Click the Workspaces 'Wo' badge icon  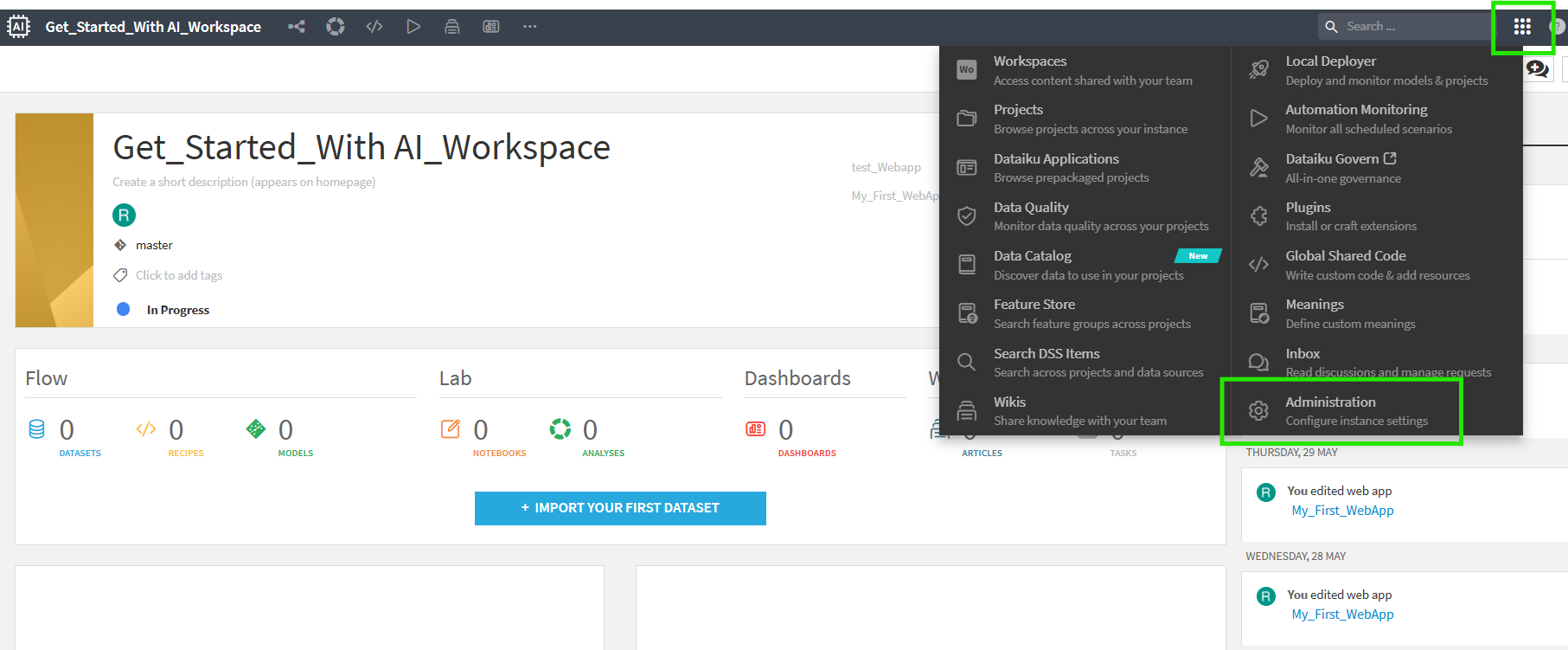967,70
